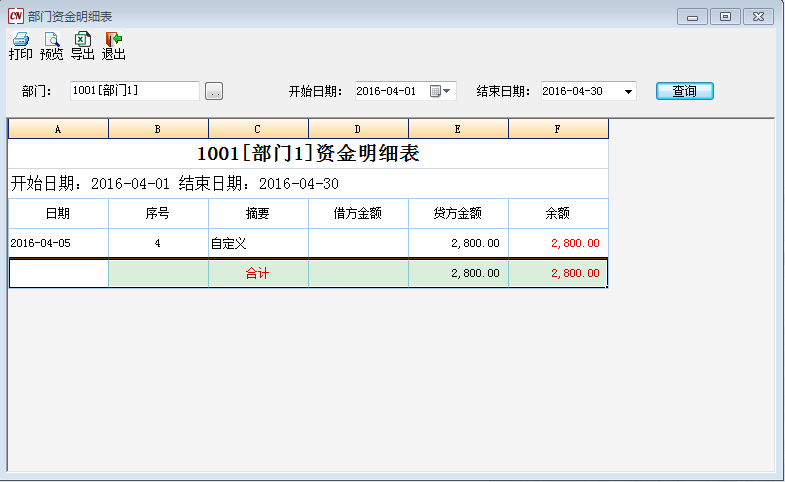This screenshot has width=785, height=482.
Task: Click the 查询 query button
Action: (684, 91)
